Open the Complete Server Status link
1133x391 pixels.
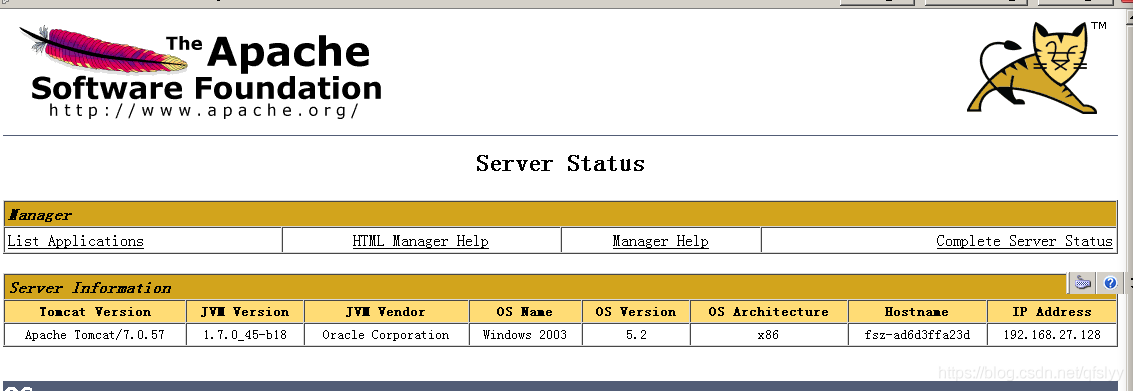1024,241
